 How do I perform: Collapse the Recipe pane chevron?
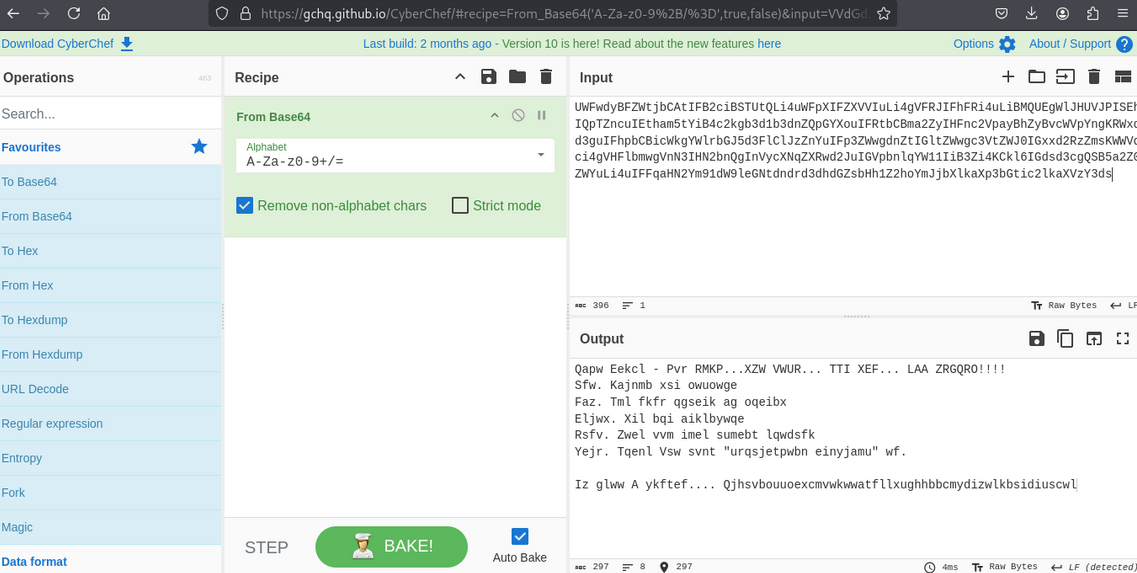pos(460,77)
